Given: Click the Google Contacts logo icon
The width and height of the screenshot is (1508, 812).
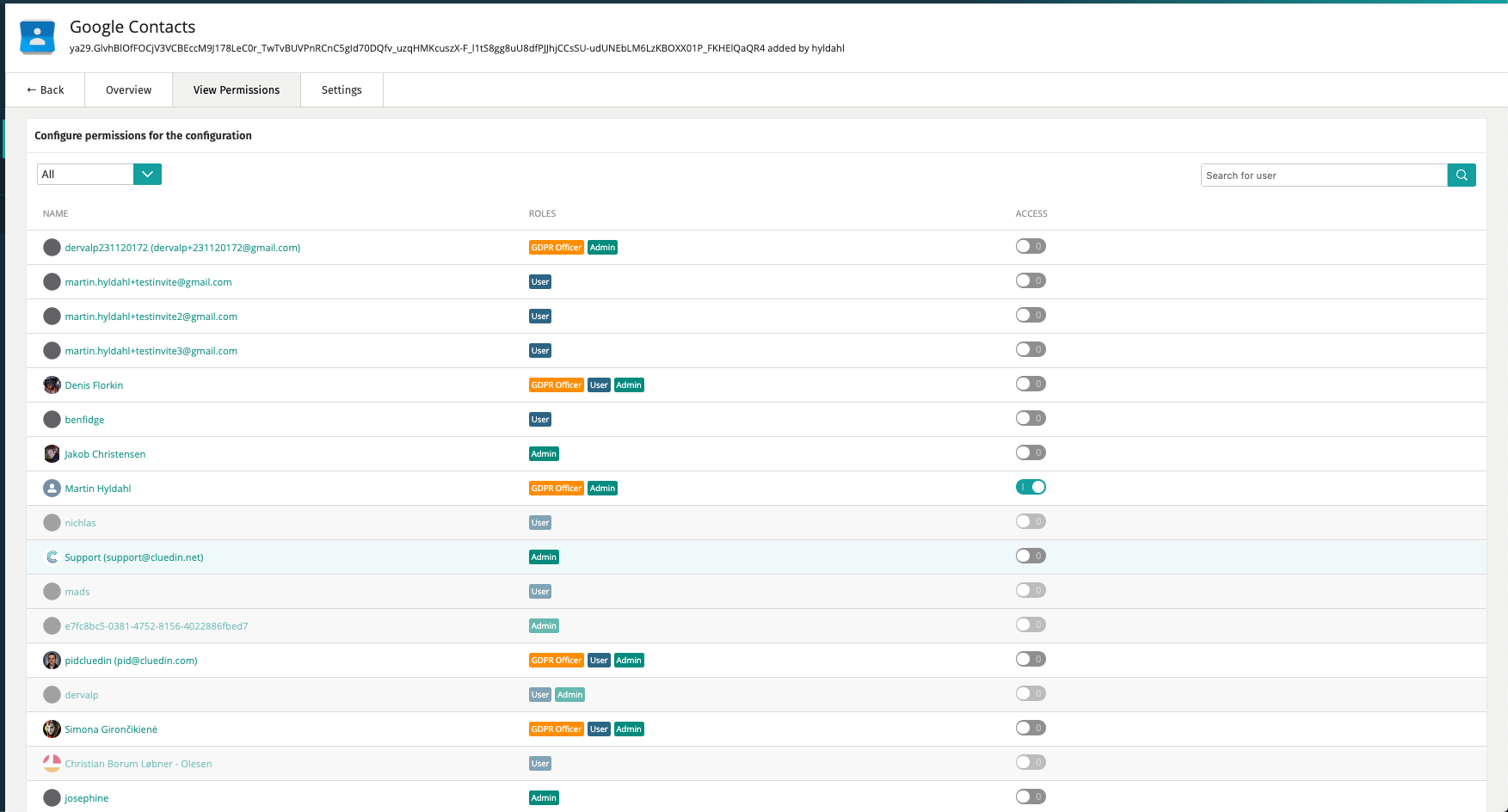Looking at the screenshot, I should 37,37.
